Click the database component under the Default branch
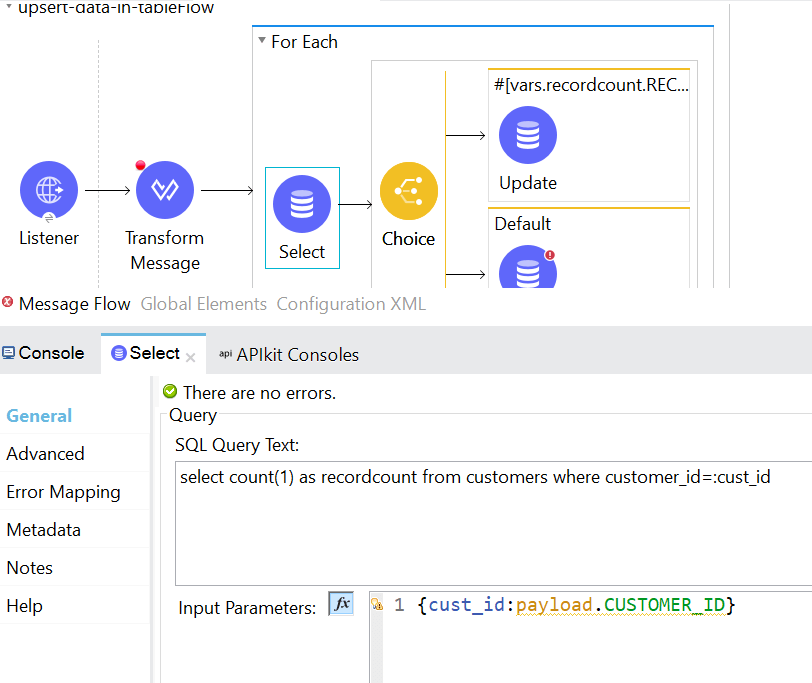 [527, 268]
